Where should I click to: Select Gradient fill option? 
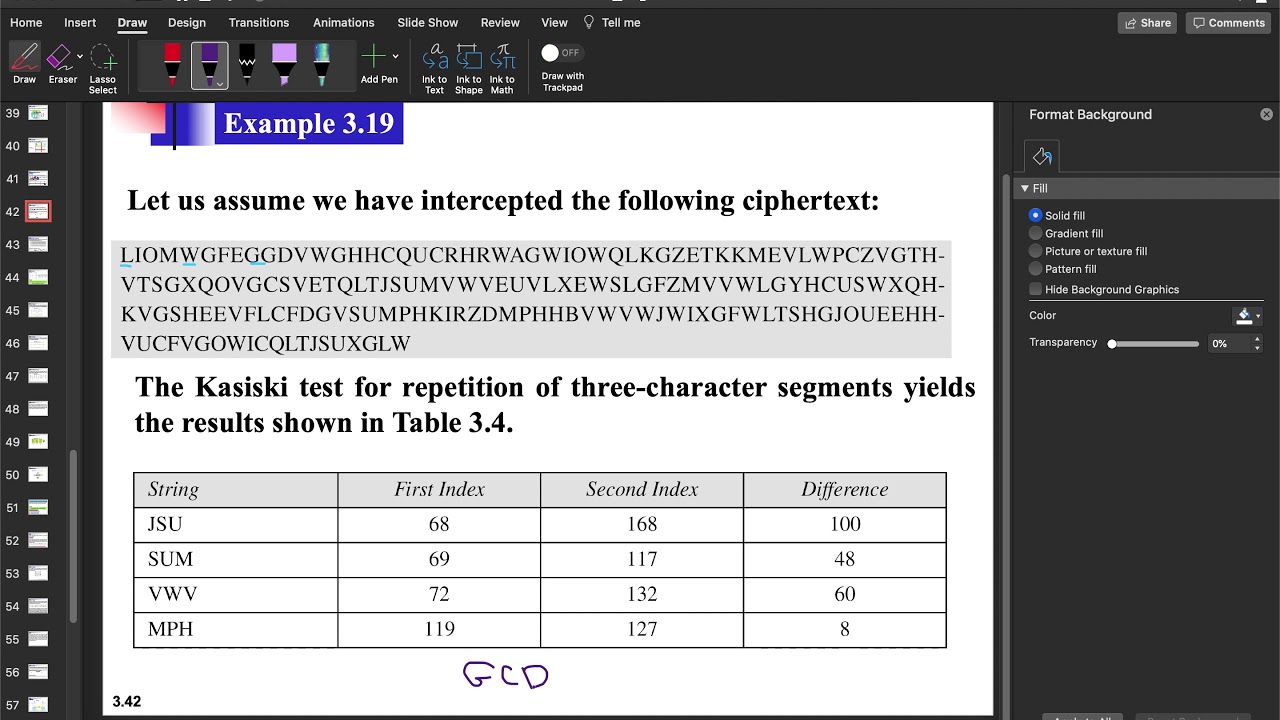point(1035,233)
